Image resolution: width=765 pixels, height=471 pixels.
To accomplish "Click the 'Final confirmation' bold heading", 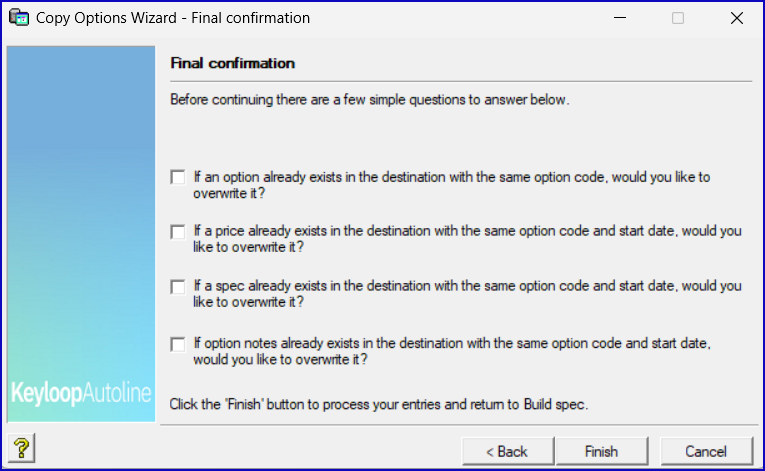I will [x=233, y=63].
